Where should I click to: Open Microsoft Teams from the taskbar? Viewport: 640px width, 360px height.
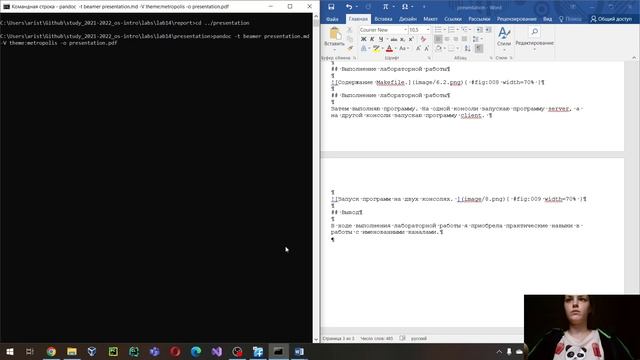pyautogui.click(x=155, y=351)
